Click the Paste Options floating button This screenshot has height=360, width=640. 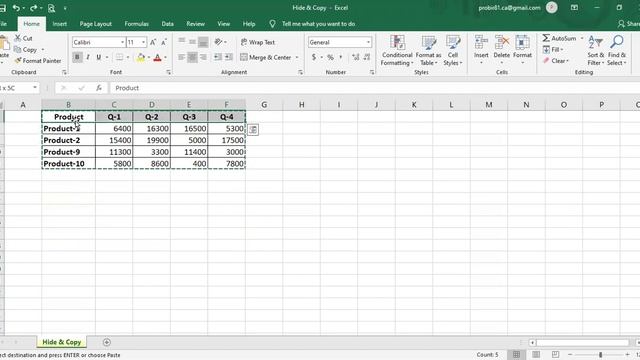(x=253, y=130)
